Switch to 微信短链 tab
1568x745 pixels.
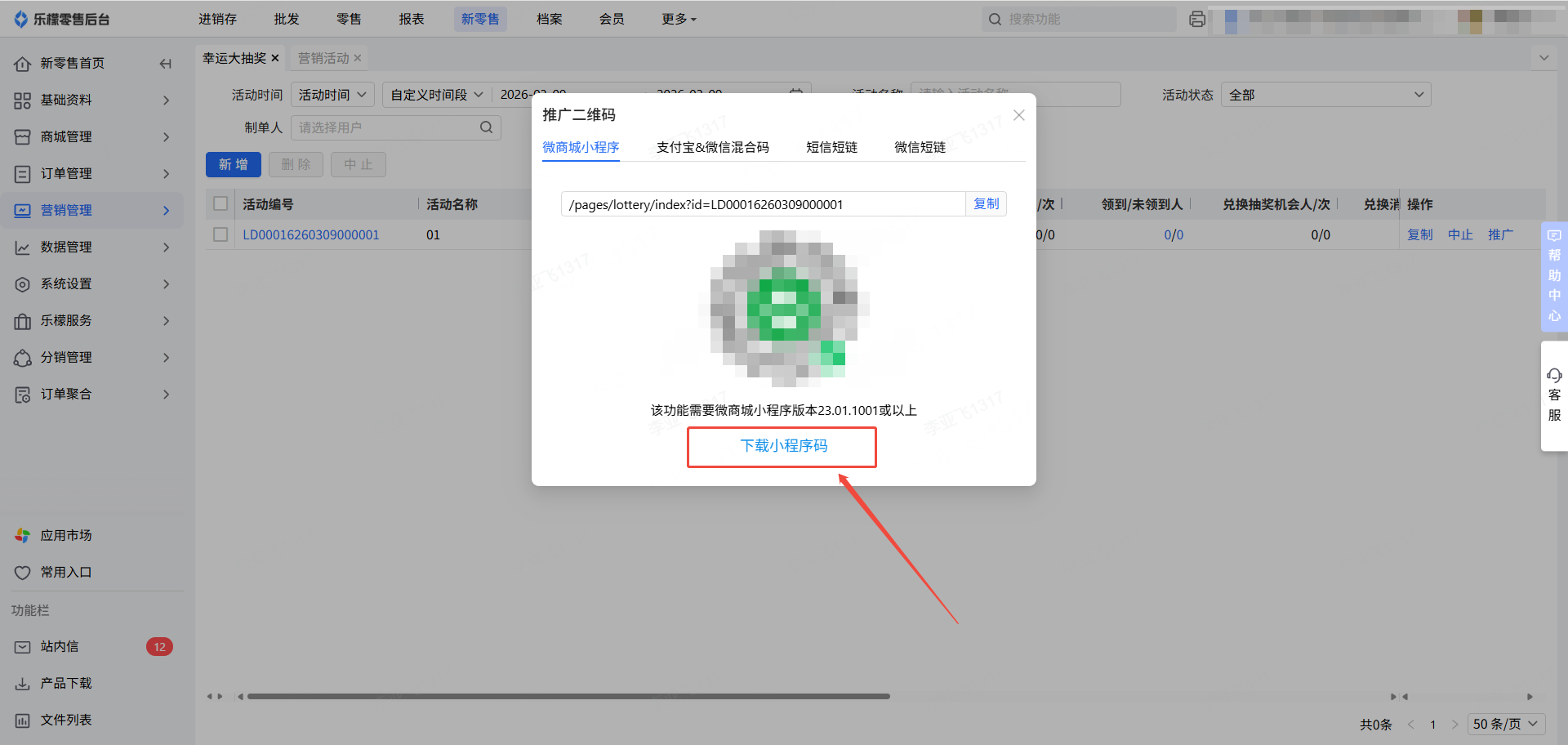[920, 147]
